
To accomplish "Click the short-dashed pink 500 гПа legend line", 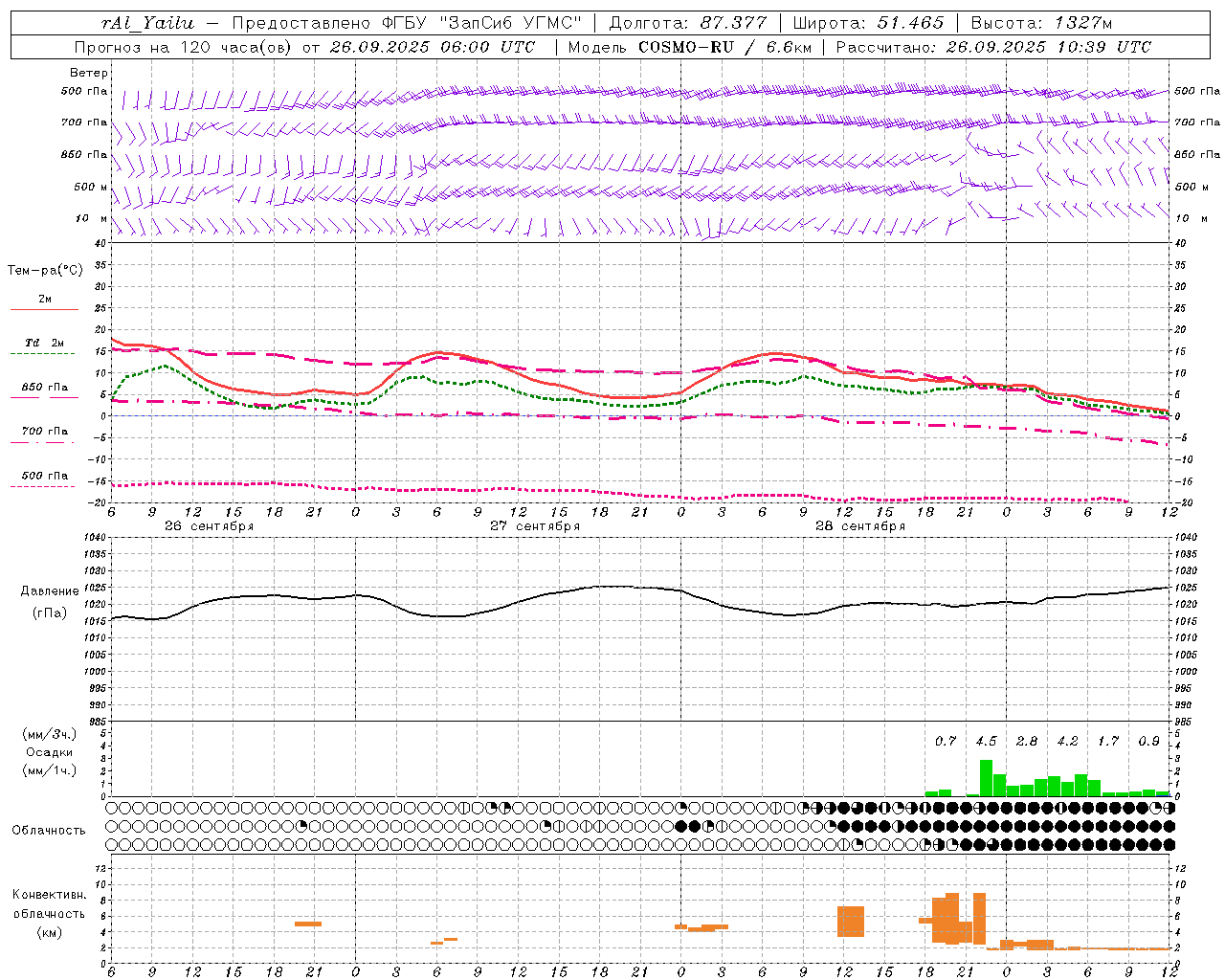I will tap(42, 486).
